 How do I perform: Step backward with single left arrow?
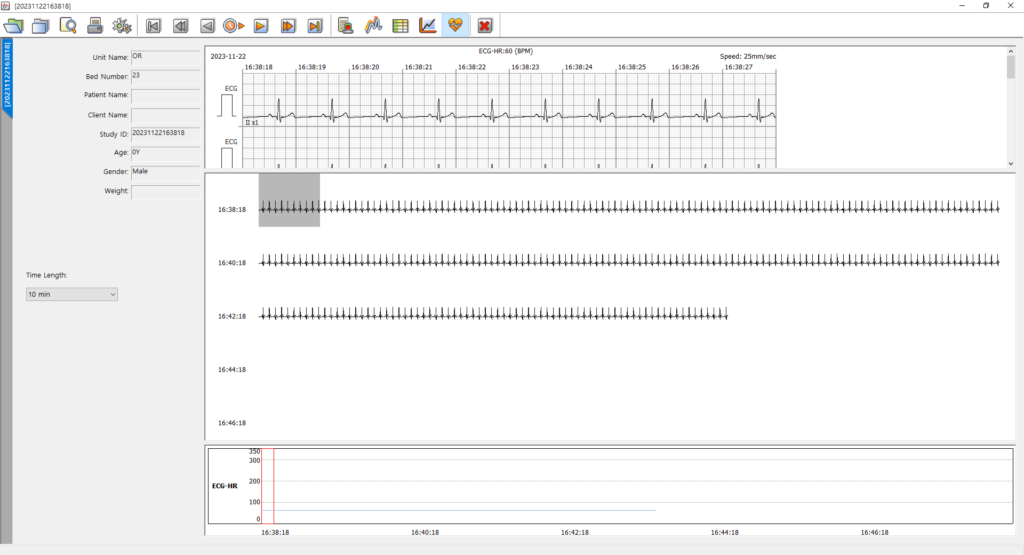pyautogui.click(x=207, y=26)
